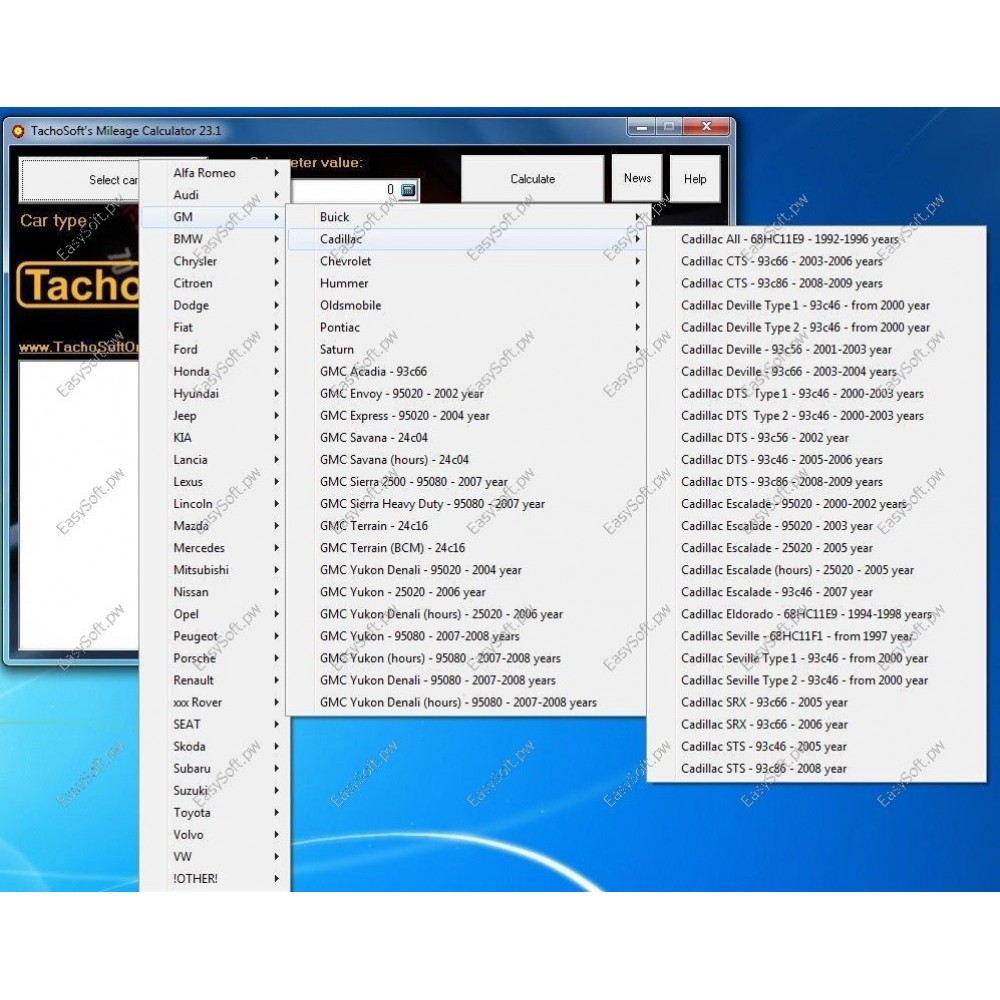Choose Cadillac CTS - 93c86 - 2008-2009
Viewport: 1000px width, 1000px height.
pyautogui.click(x=816, y=283)
